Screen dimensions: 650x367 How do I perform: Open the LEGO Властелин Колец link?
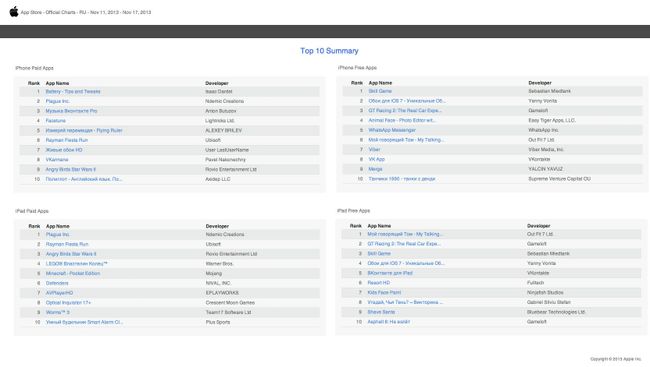(77, 264)
